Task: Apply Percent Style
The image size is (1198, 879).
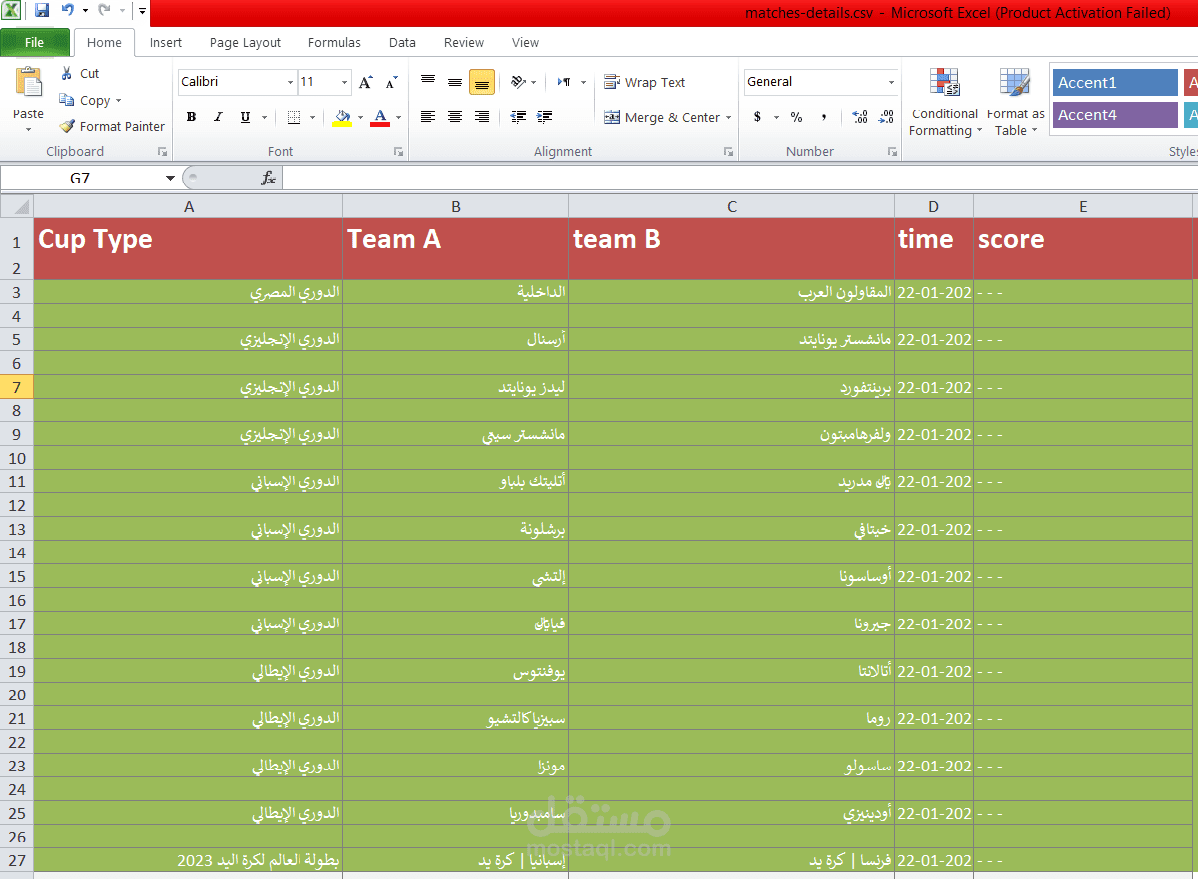Action: point(796,117)
